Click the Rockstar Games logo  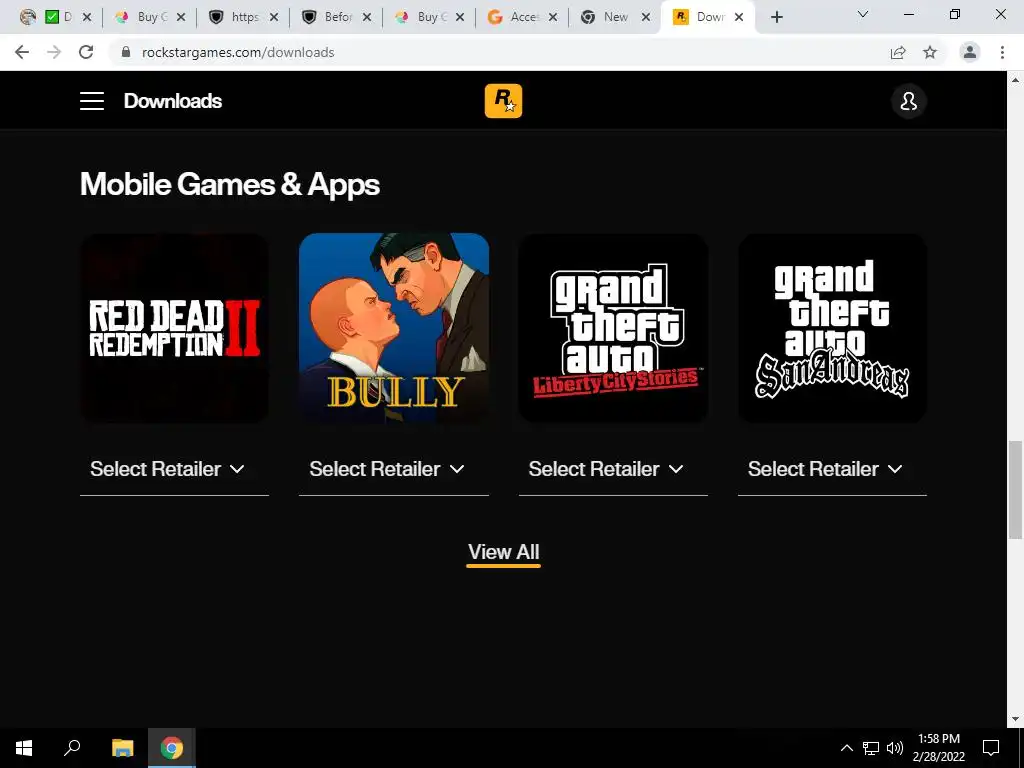[x=503, y=101]
